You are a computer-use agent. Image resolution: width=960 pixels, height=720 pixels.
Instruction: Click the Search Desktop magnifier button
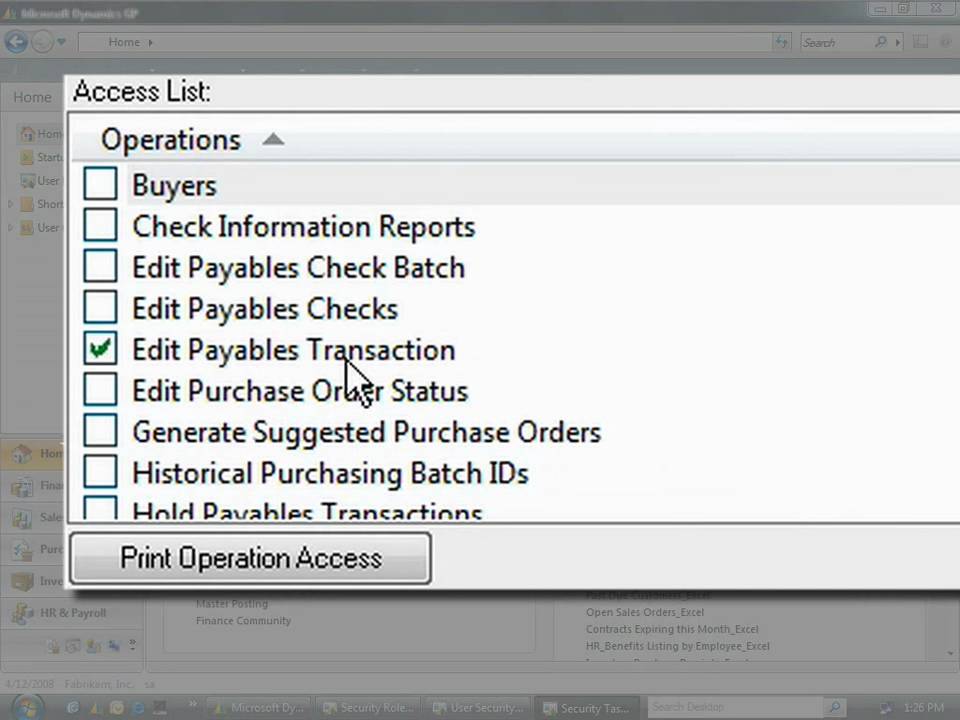point(833,708)
